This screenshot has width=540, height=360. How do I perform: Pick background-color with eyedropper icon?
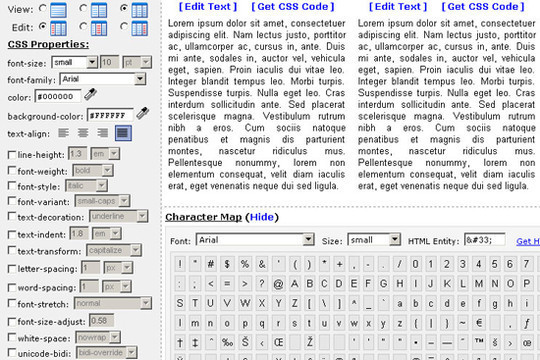tap(142, 113)
